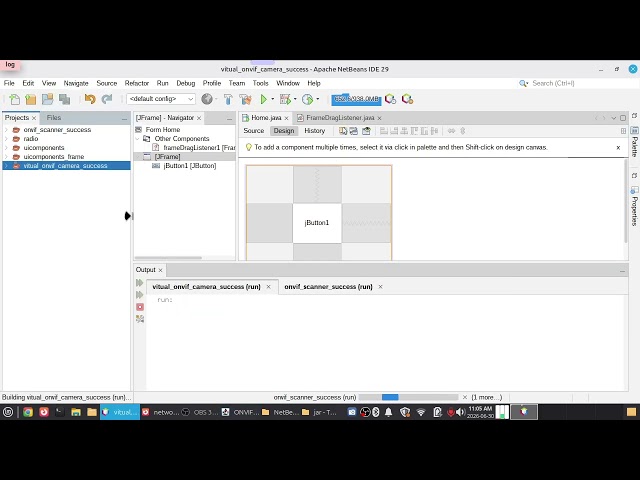Click the OBS taskbar entry
This screenshot has width=640, height=480.
200,412
